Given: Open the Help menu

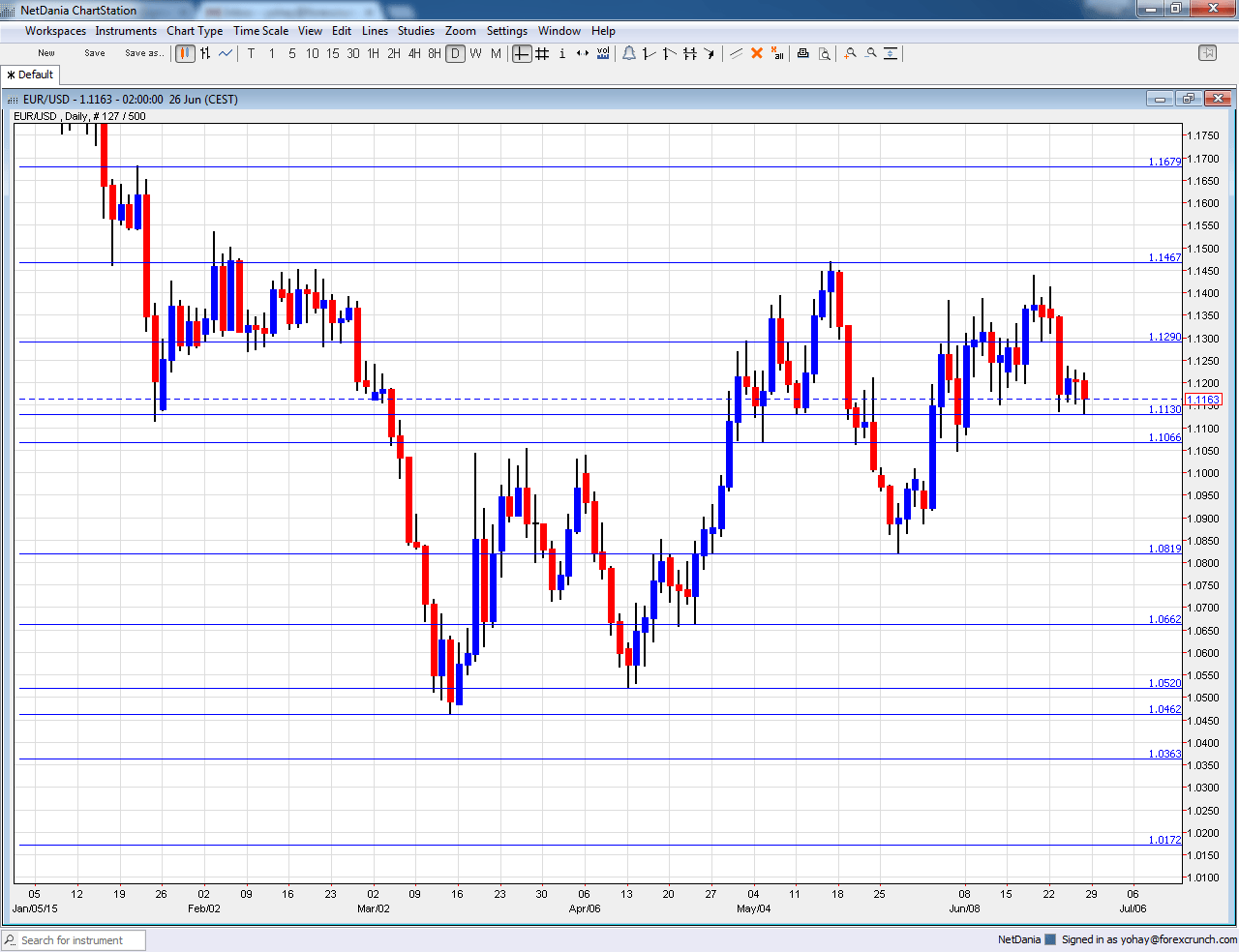Looking at the screenshot, I should 603,31.
